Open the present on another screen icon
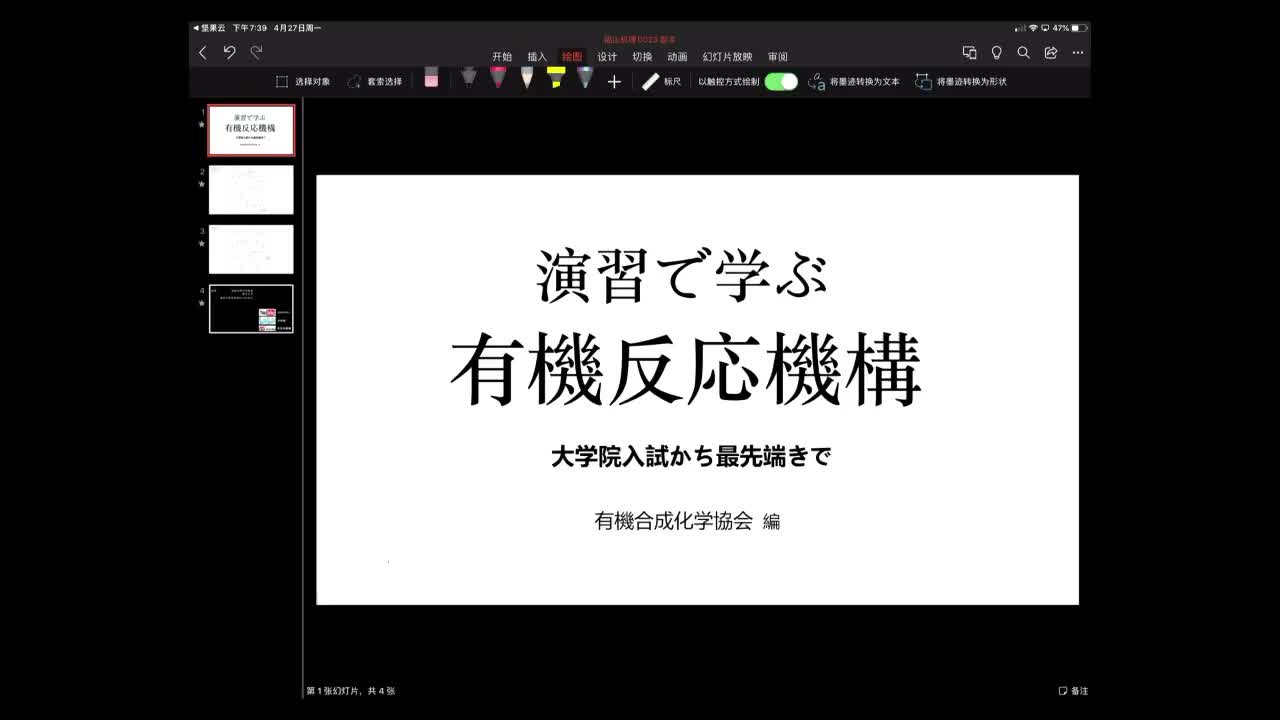 [969, 53]
